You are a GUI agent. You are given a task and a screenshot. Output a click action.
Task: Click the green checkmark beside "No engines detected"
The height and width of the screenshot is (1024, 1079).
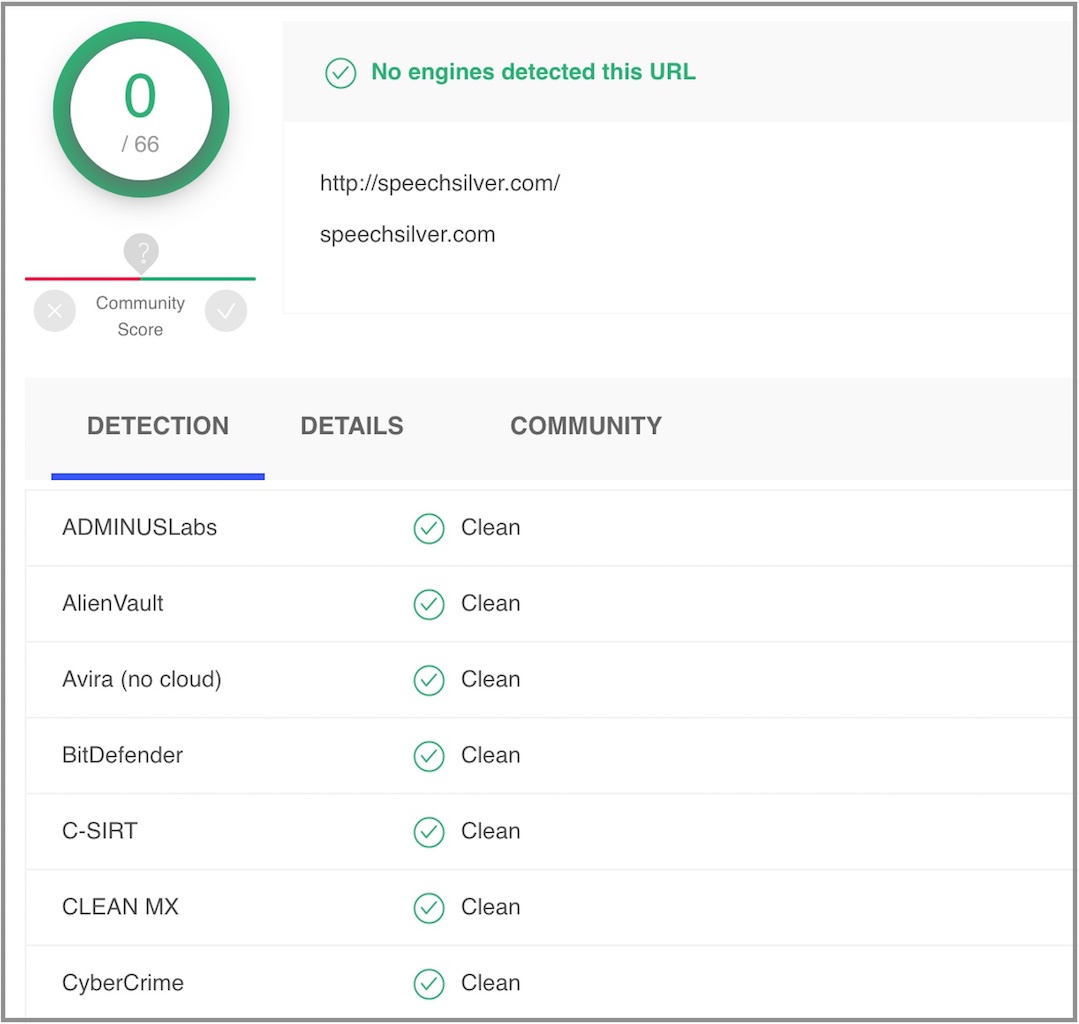coord(340,73)
